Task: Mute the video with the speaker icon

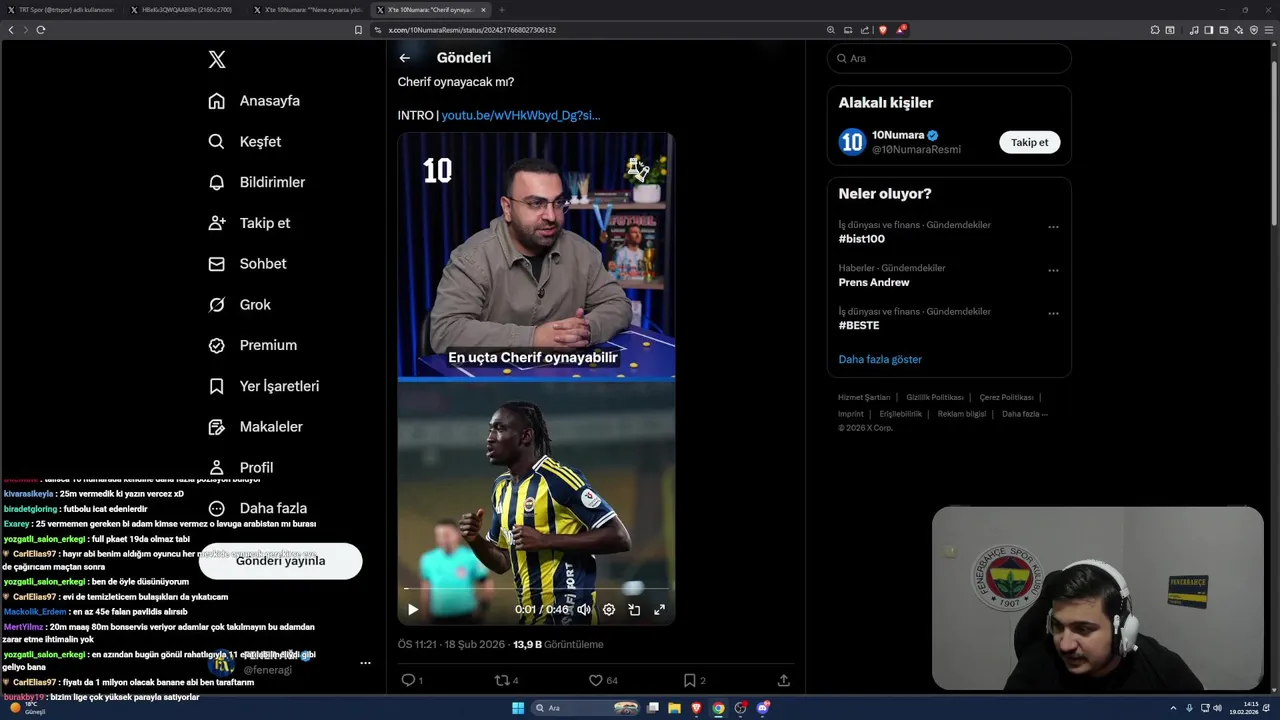Action: pos(584,609)
